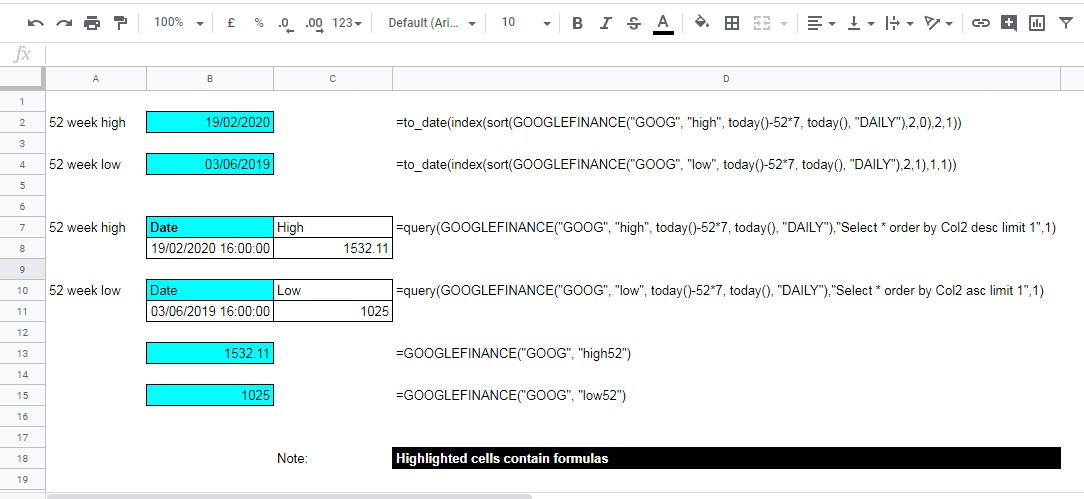Select row 13 header
The width and height of the screenshot is (1084, 499).
click(x=22, y=353)
